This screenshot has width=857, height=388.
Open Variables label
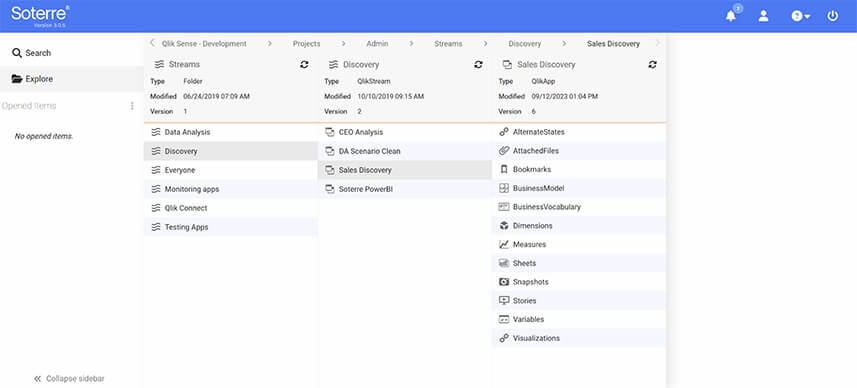pyautogui.click(x=528, y=319)
